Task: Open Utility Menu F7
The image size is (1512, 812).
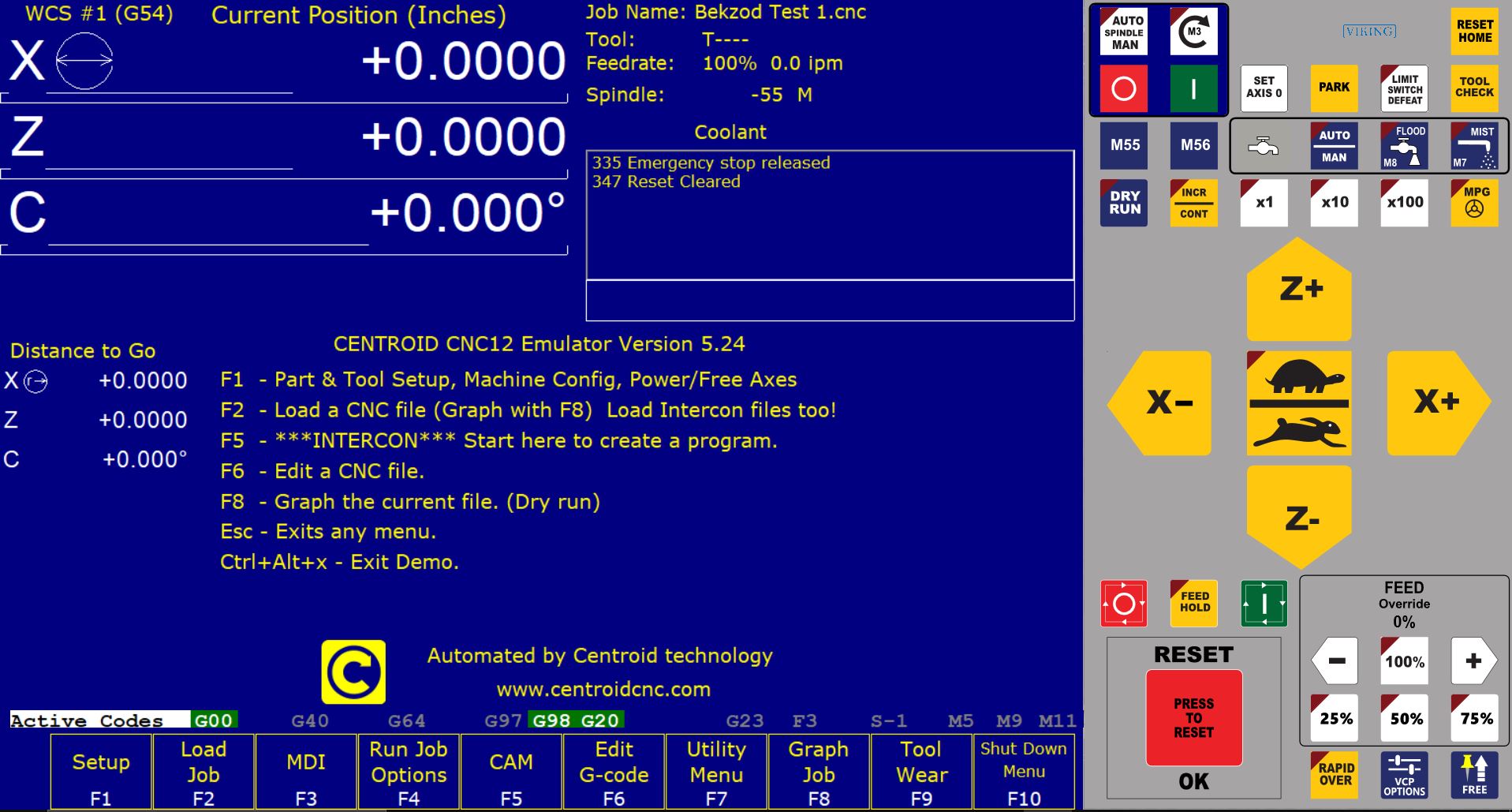Action: pos(716,772)
